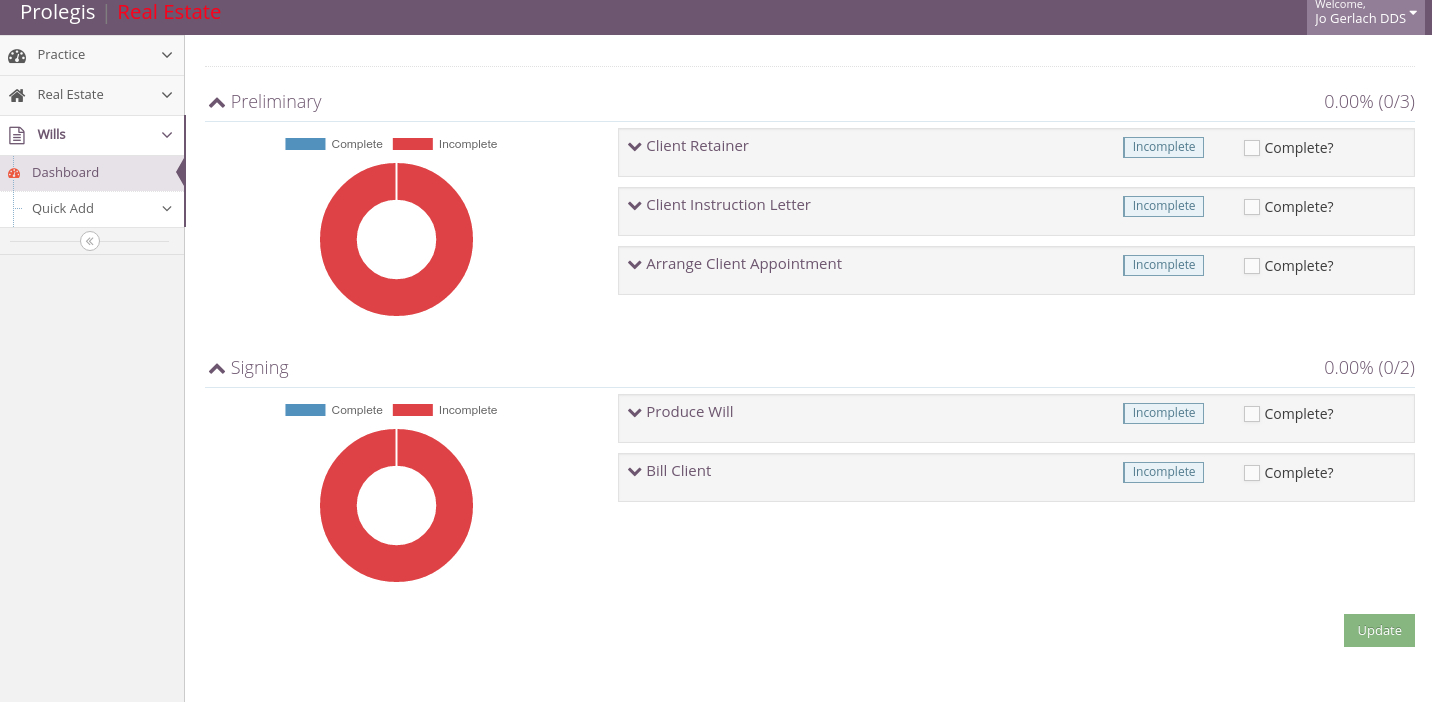Select Quick Add under Wills
Viewport: 1432px width, 702px height.
tap(92, 209)
